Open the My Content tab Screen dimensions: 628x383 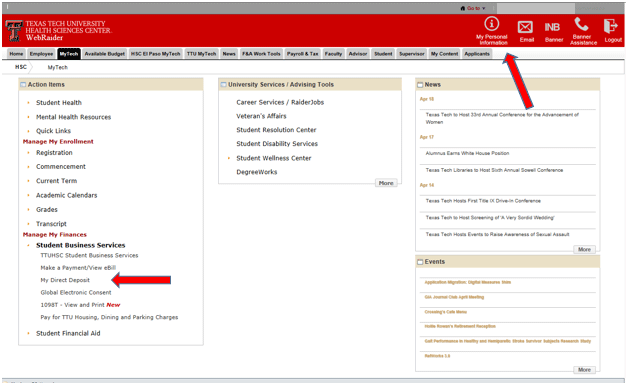445,54
